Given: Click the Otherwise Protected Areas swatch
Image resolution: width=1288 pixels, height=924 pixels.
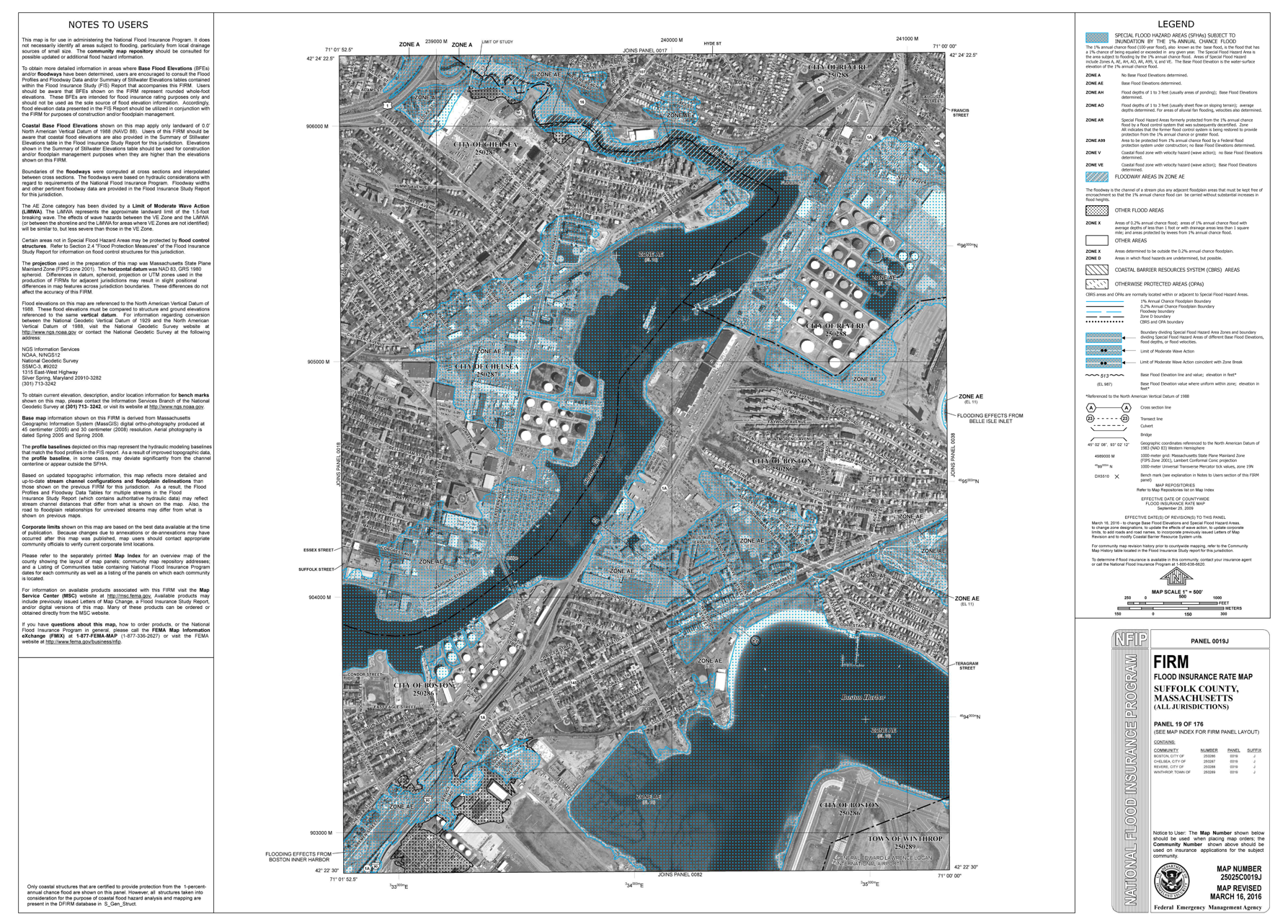Looking at the screenshot, I should pos(1096,284).
